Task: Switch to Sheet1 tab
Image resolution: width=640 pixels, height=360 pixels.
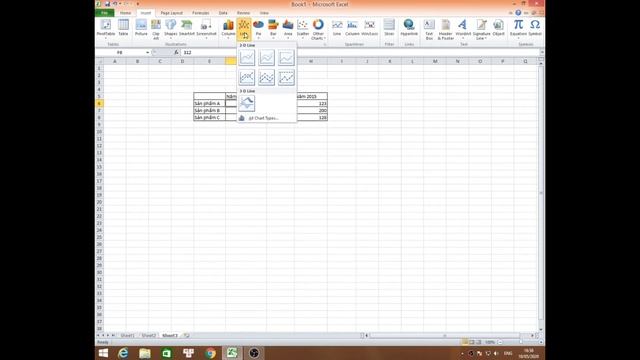Action: pos(127,336)
